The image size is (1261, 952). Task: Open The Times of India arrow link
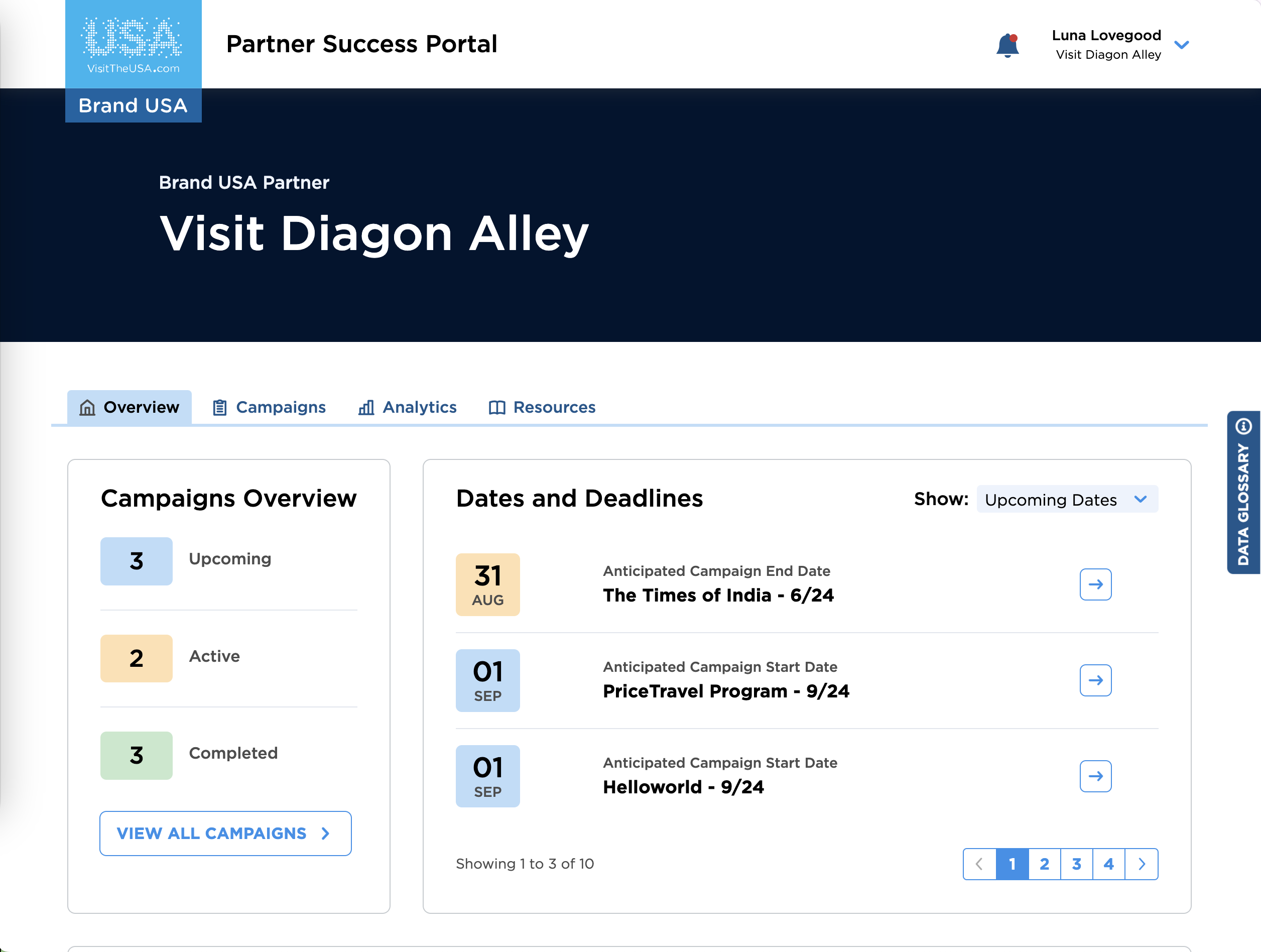(1096, 584)
